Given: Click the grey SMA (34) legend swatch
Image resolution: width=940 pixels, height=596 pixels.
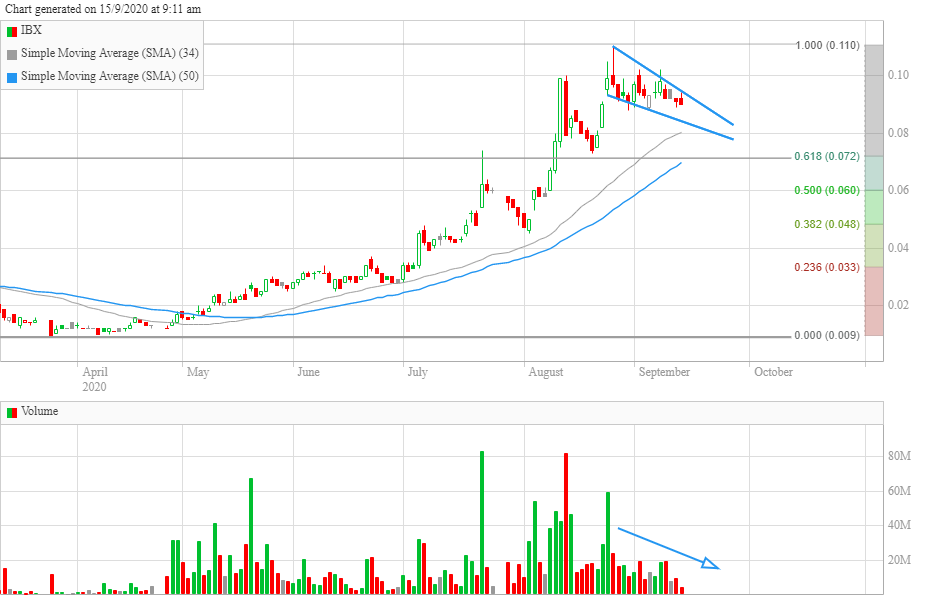Looking at the screenshot, I should (x=12, y=55).
